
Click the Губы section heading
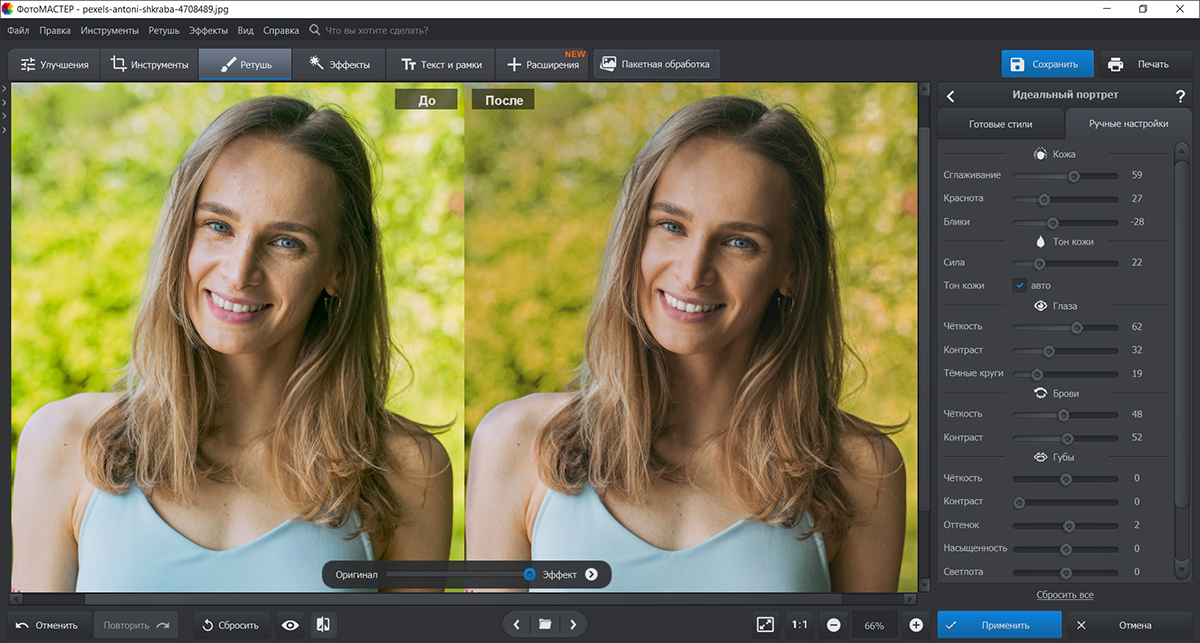tap(1055, 457)
